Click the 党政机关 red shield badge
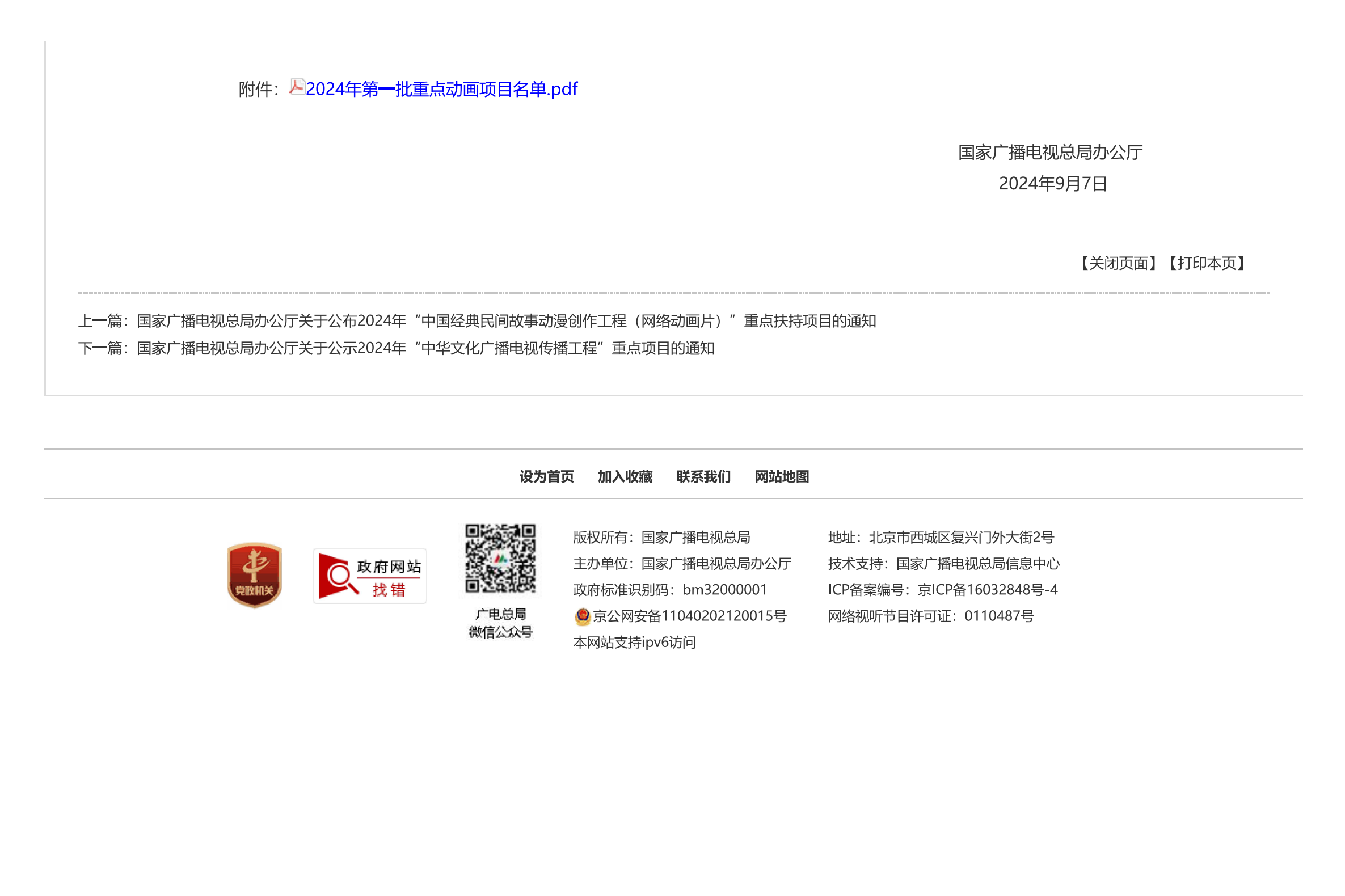 tap(254, 575)
